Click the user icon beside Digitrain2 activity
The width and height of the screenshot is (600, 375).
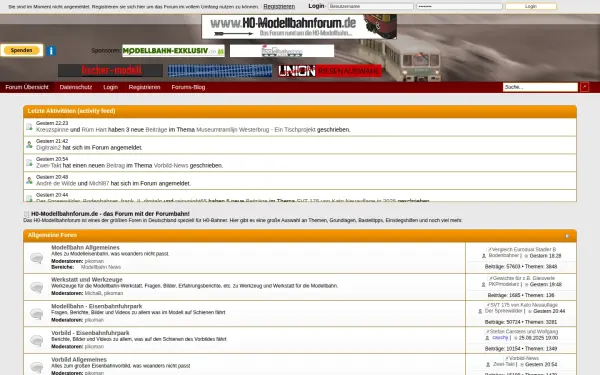(x=29, y=145)
